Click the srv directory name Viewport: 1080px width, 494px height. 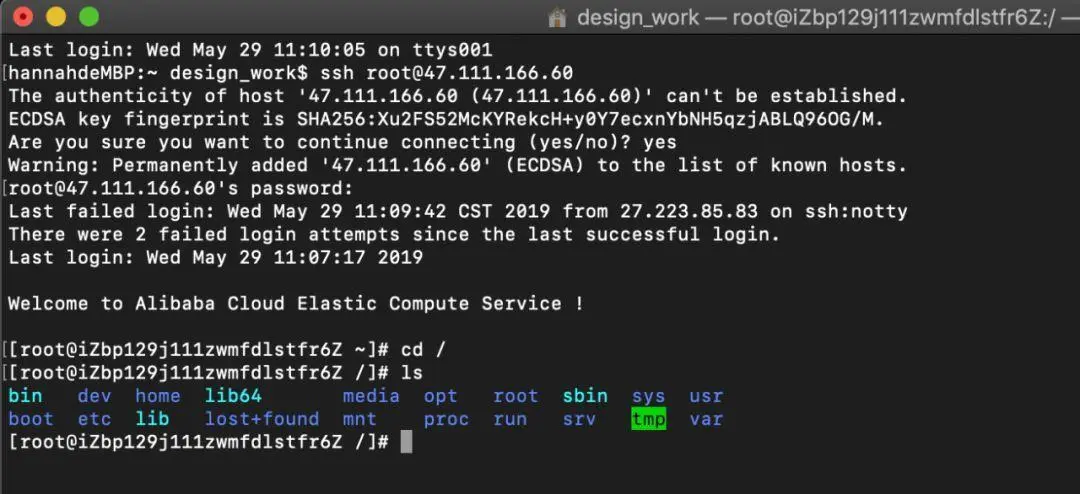point(579,419)
